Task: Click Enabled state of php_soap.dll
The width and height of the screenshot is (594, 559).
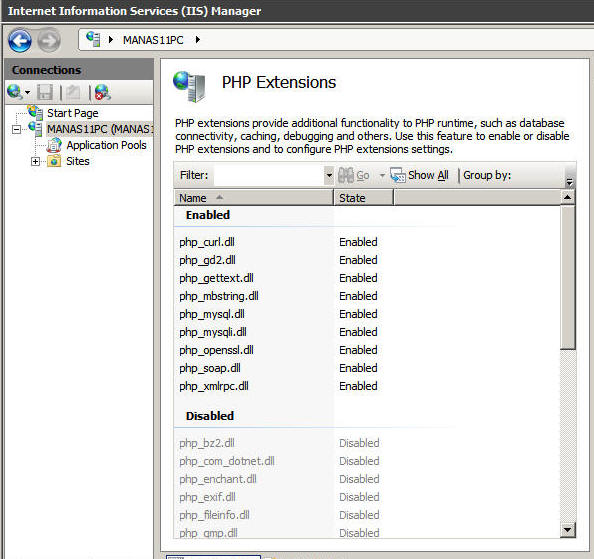Action: [x=358, y=368]
